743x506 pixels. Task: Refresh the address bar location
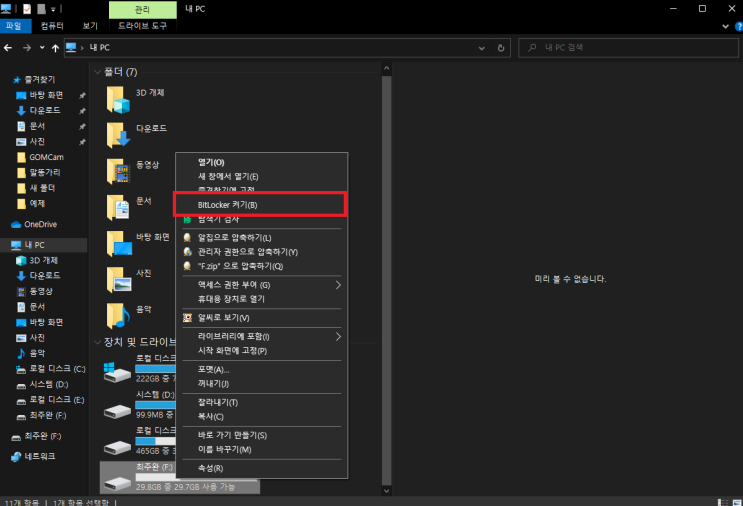click(x=501, y=48)
